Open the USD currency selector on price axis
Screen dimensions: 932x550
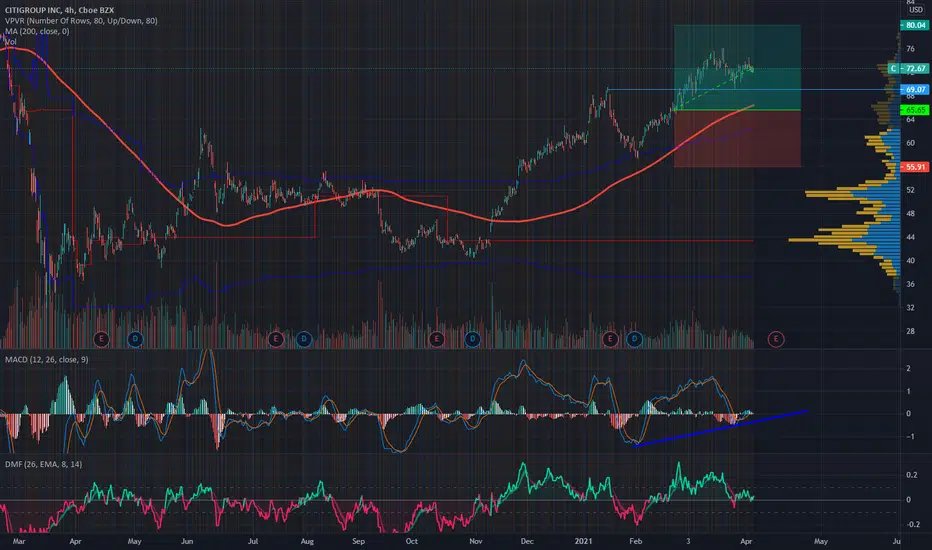[915, 10]
